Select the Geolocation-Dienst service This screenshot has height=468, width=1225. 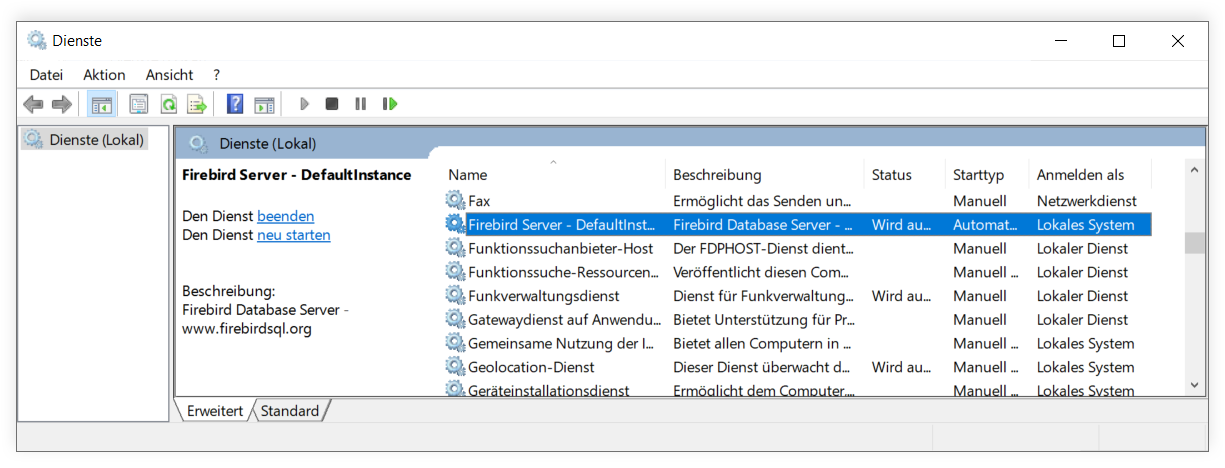(x=798, y=367)
